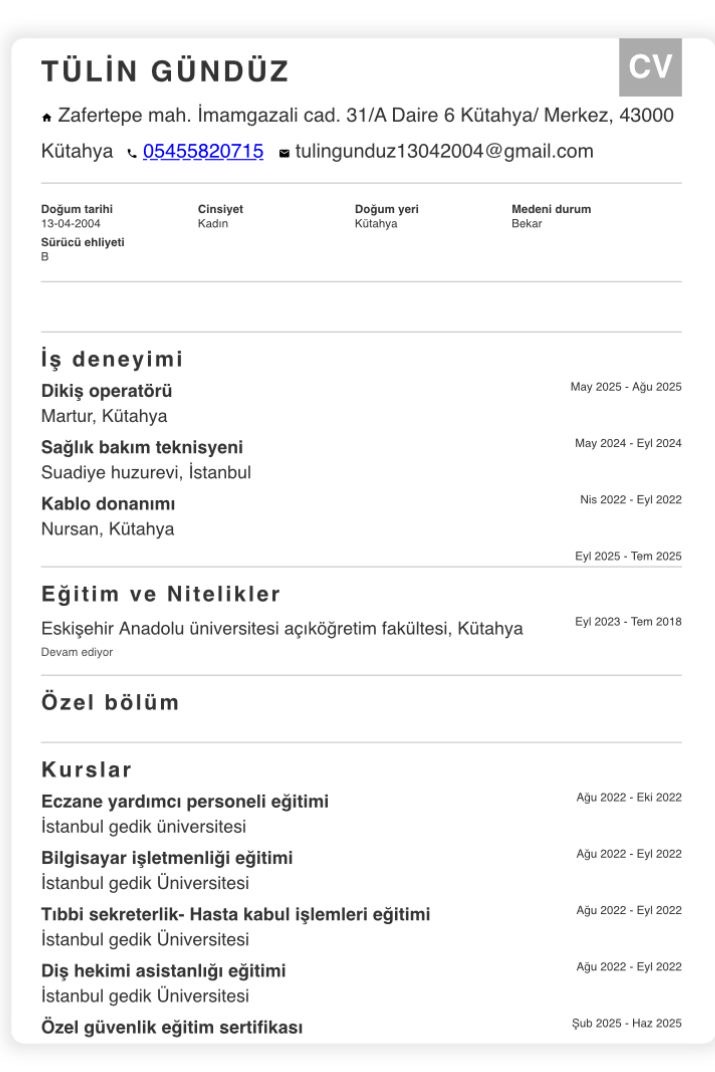Viewport: 715px width, 1072px height.
Task: Click the home address icon
Action: point(46,118)
